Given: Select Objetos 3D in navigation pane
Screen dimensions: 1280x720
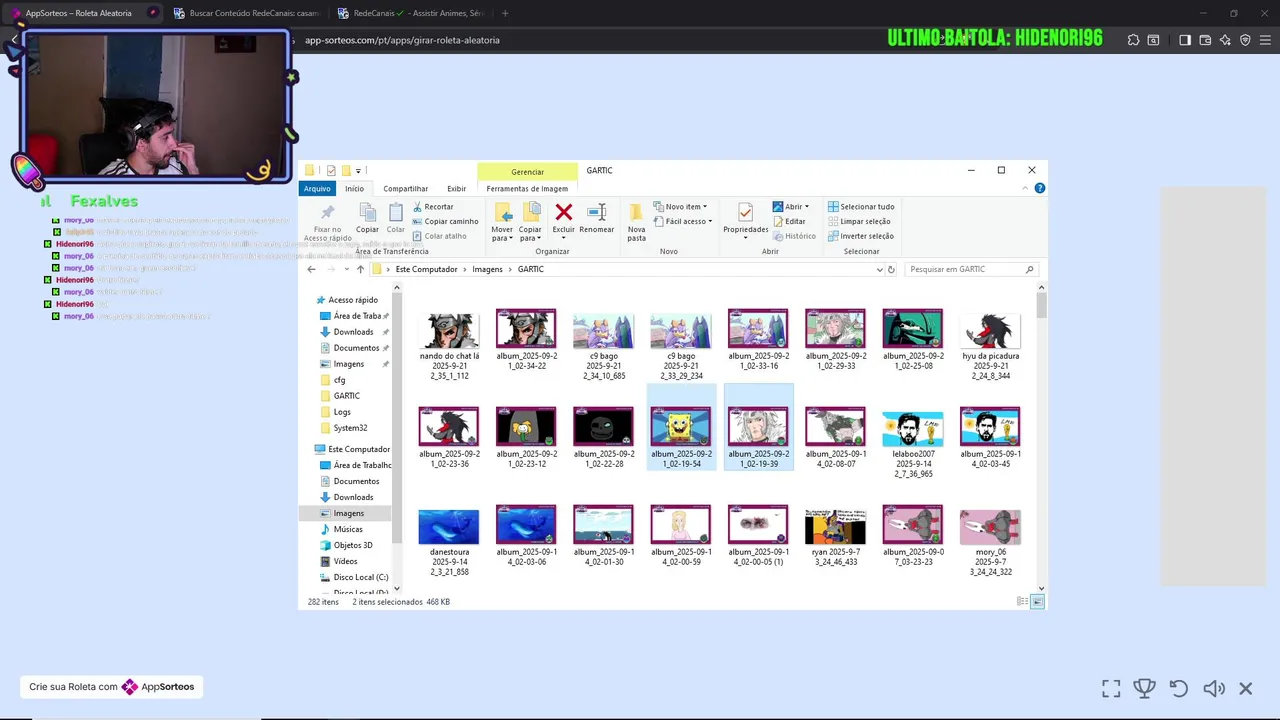Looking at the screenshot, I should coord(353,545).
